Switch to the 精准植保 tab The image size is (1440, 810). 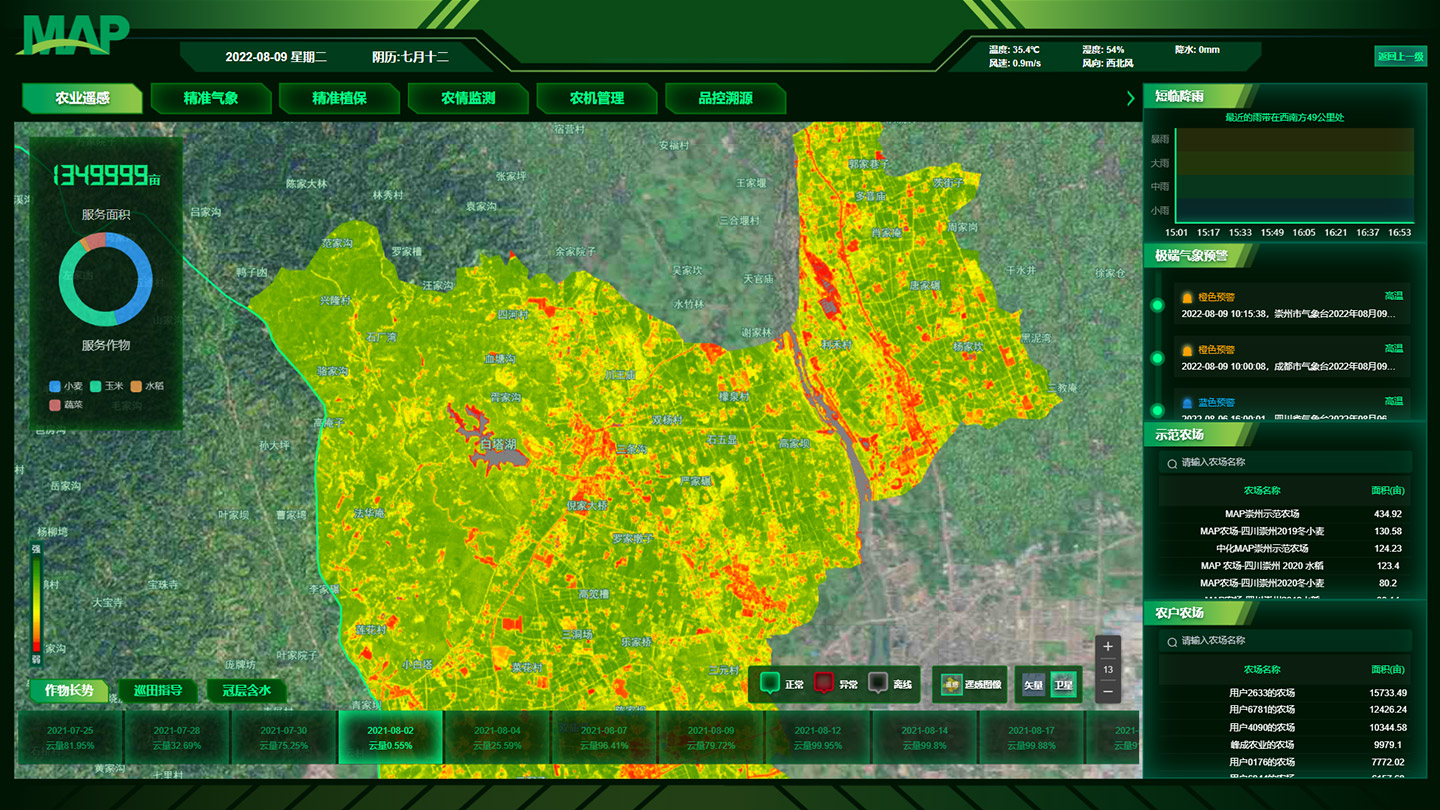tap(340, 98)
